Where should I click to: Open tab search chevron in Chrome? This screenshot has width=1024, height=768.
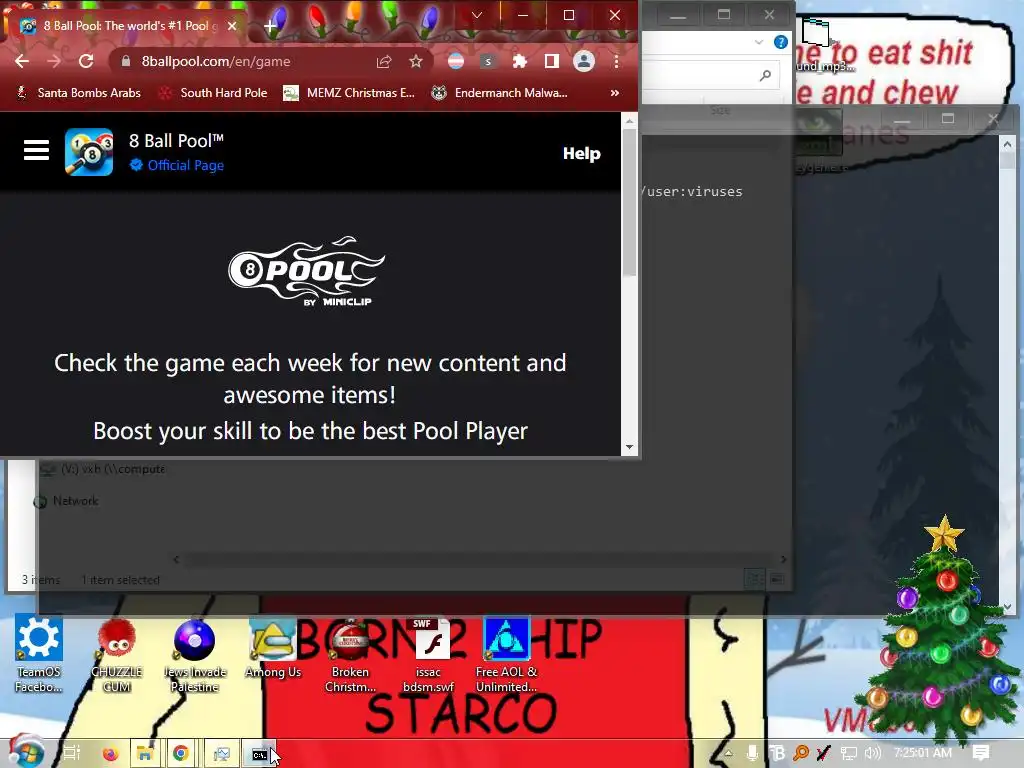point(477,15)
